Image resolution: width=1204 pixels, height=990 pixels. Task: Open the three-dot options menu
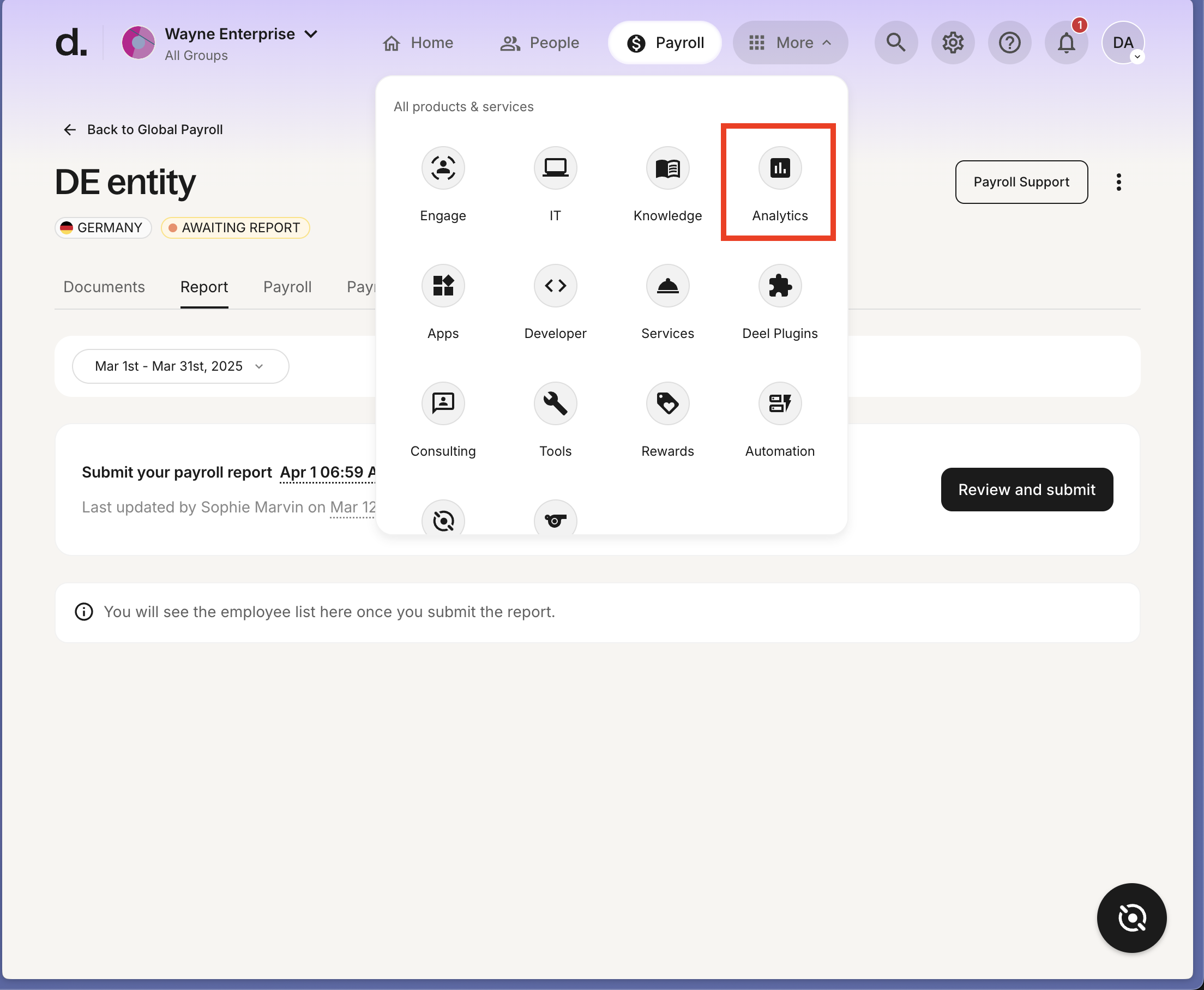[1118, 182]
